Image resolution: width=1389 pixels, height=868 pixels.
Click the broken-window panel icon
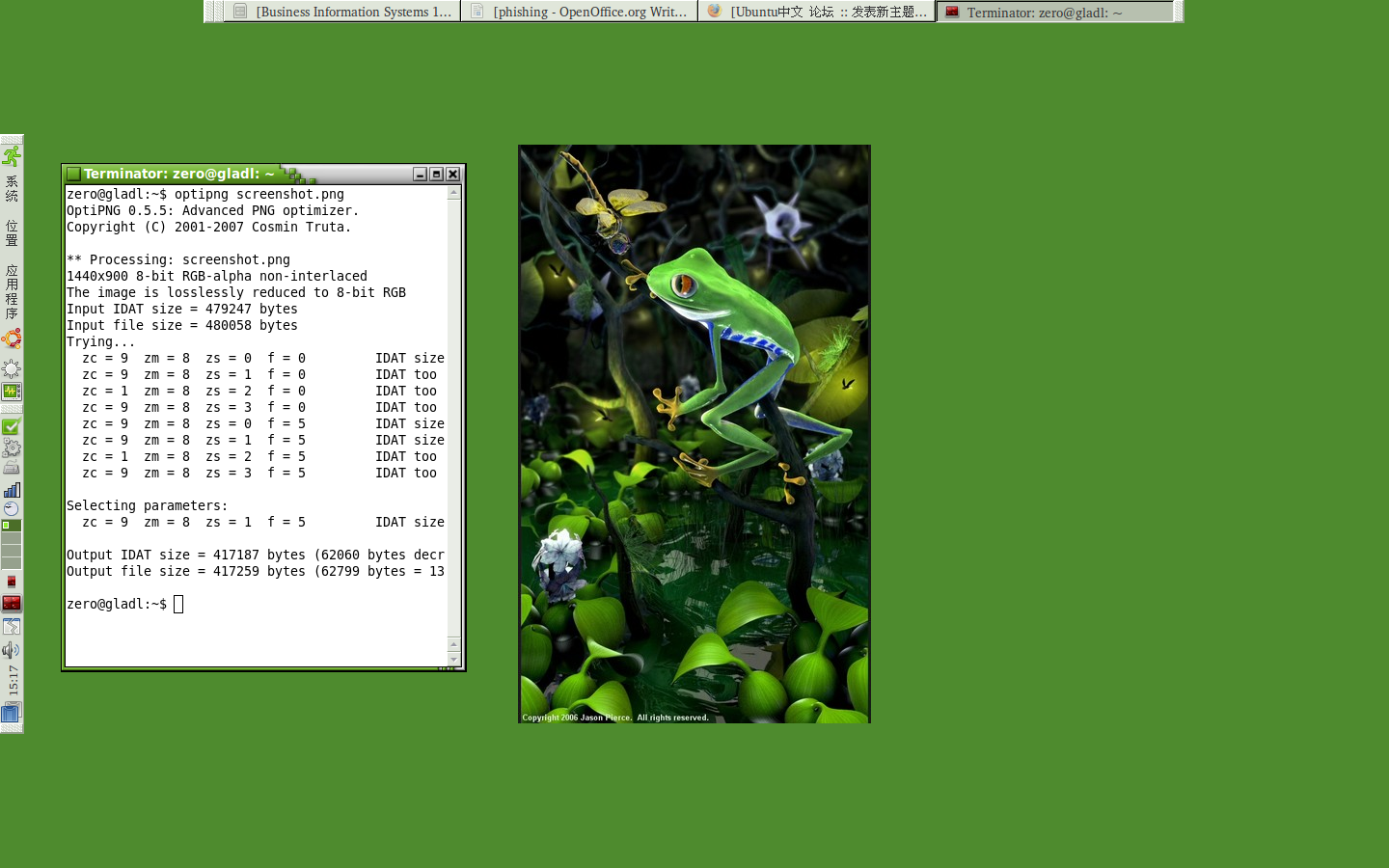coord(12,627)
